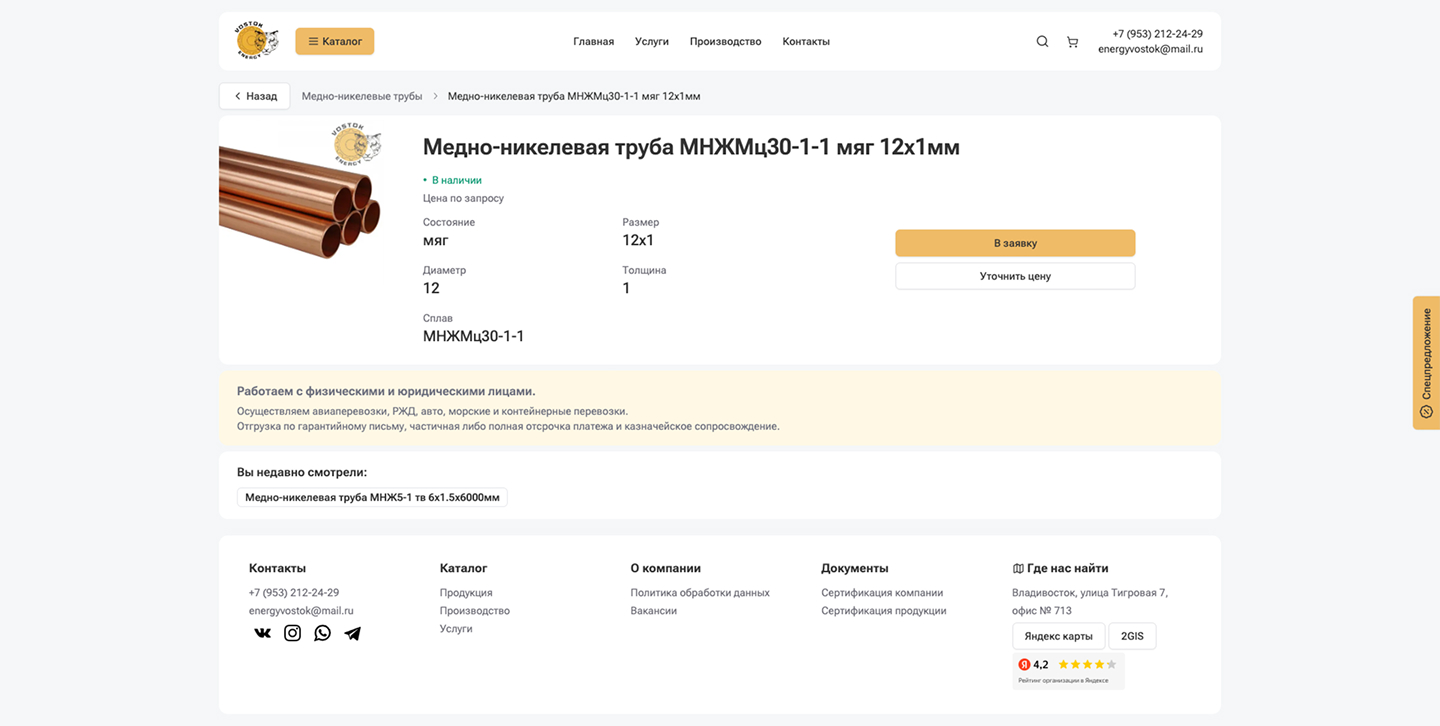This screenshot has width=1440, height=726.
Task: Go back using the Назад button
Action: click(x=254, y=95)
